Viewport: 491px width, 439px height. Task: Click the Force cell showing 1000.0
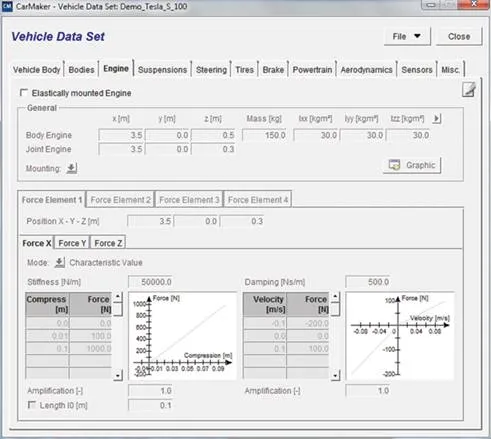(91, 348)
